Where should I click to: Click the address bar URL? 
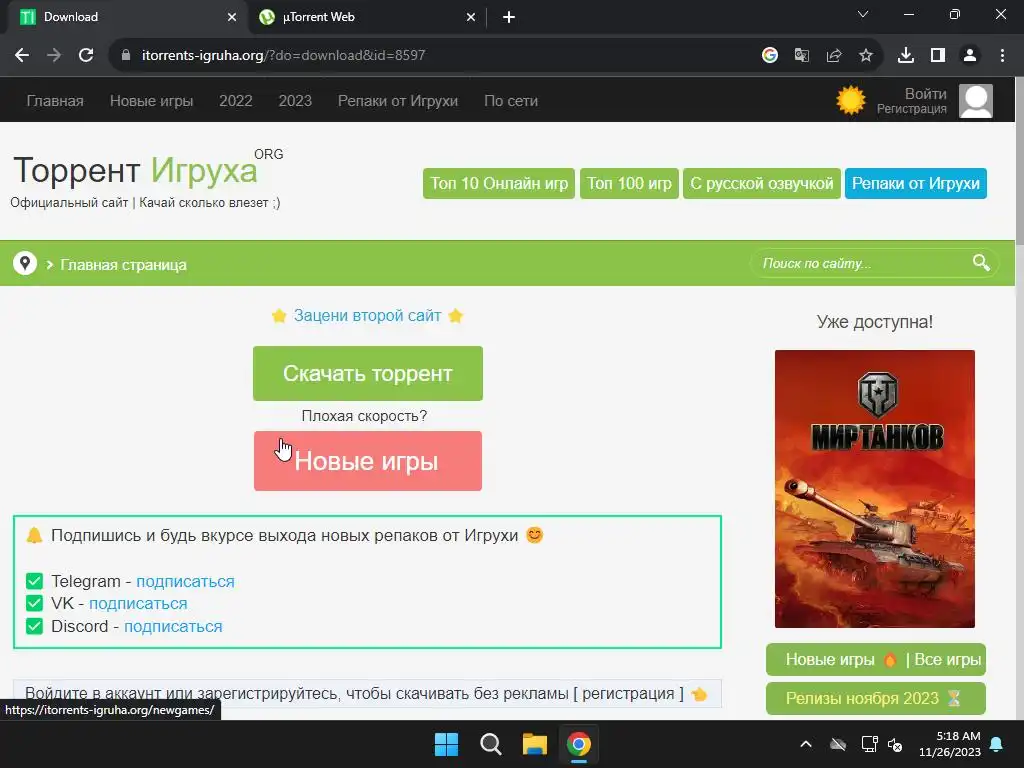283,56
